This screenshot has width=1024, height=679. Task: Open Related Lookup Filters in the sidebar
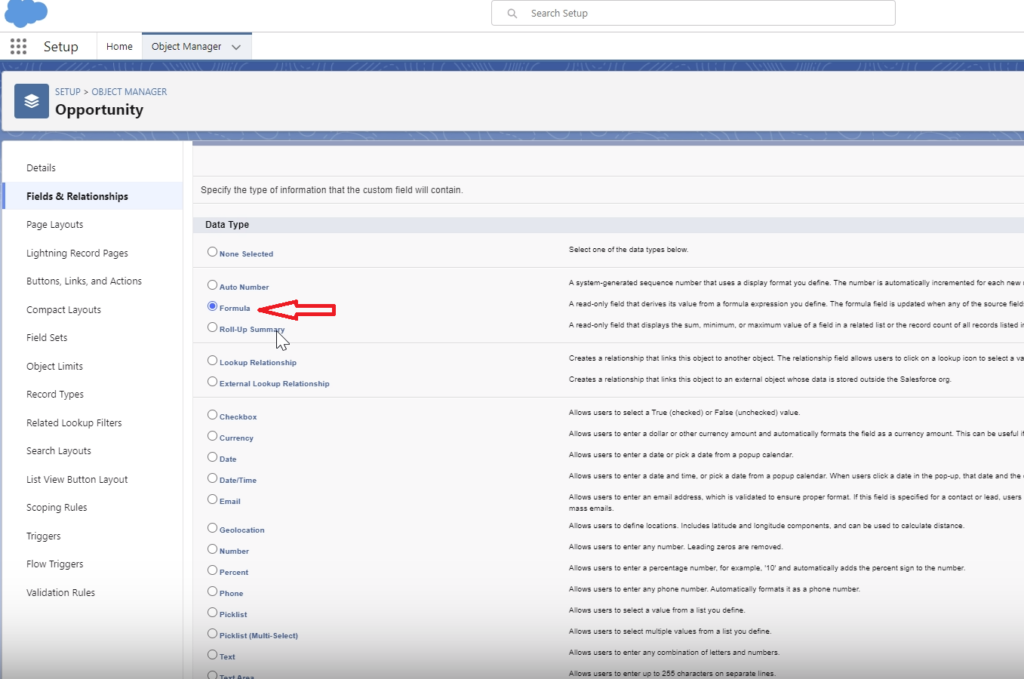point(74,422)
